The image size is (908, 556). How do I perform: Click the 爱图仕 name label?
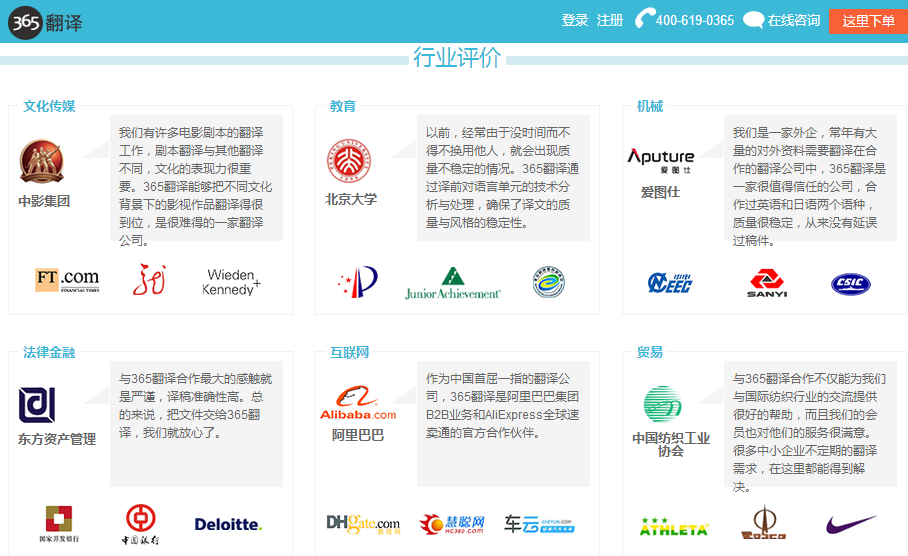(660, 192)
